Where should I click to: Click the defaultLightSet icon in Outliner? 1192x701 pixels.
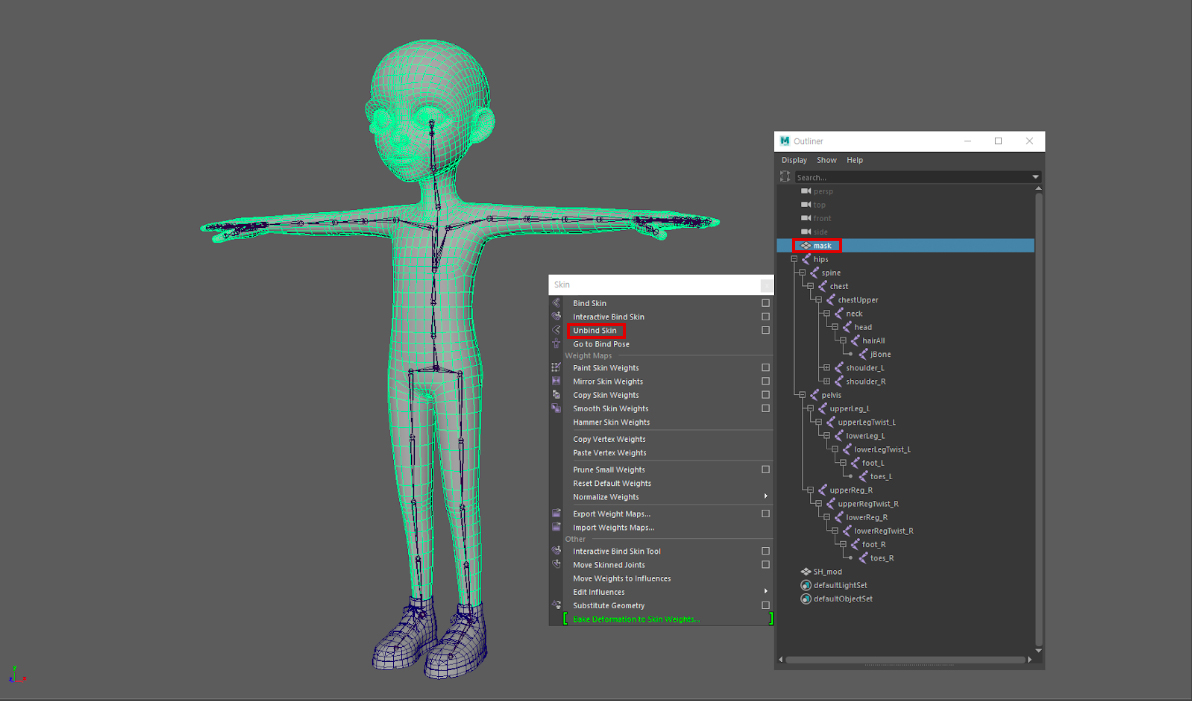click(806, 585)
